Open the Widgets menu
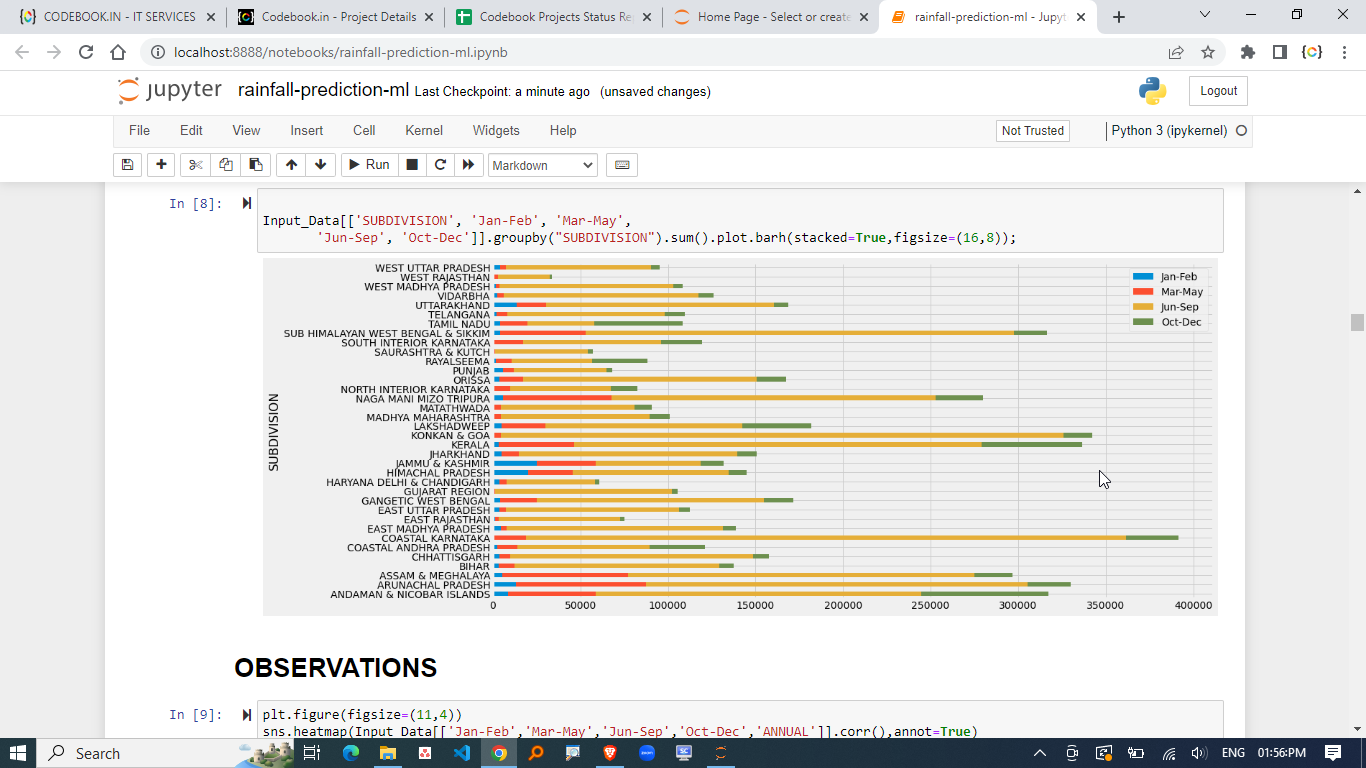The height and width of the screenshot is (768, 1366). click(x=496, y=130)
